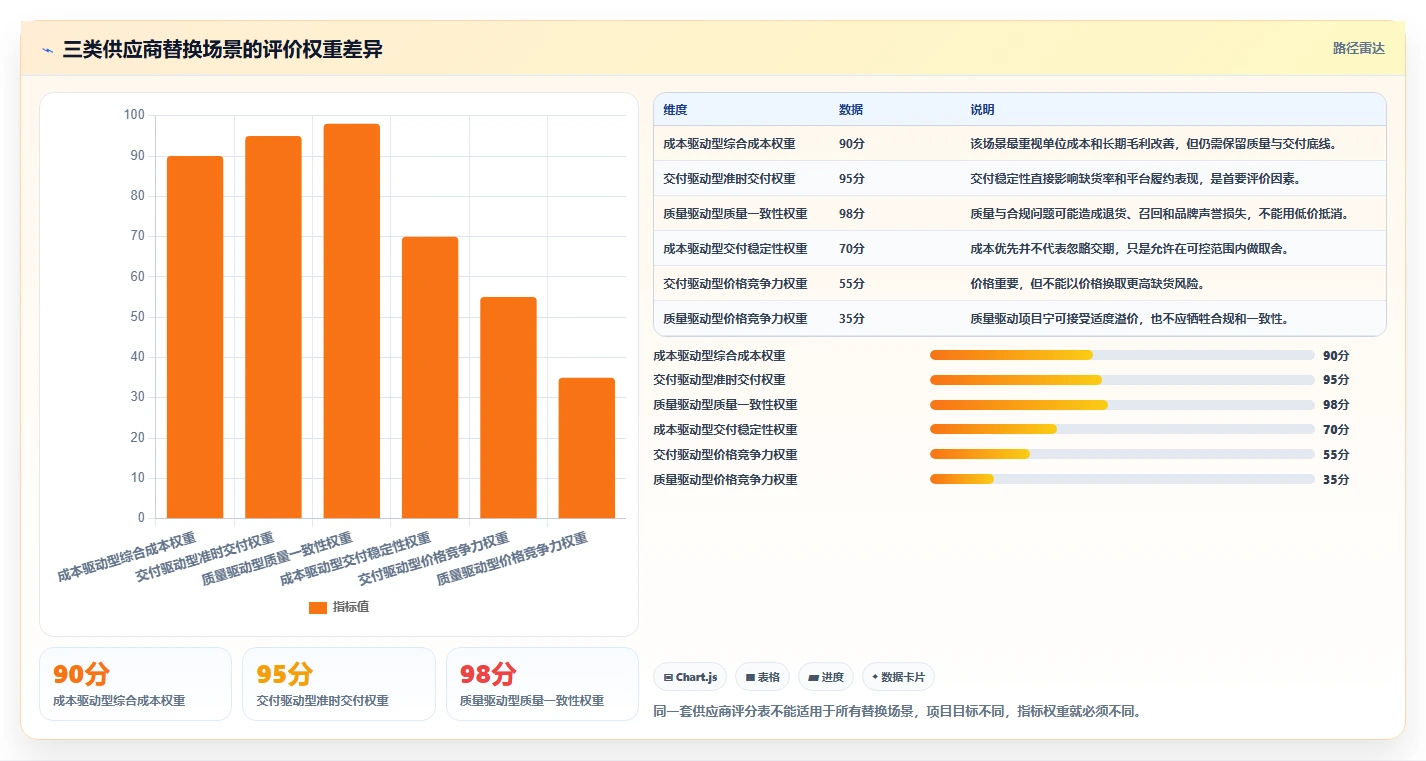Image resolution: width=1426 pixels, height=761 pixels.
Task: Click the y-axis tick label 50
Action: tap(138, 317)
